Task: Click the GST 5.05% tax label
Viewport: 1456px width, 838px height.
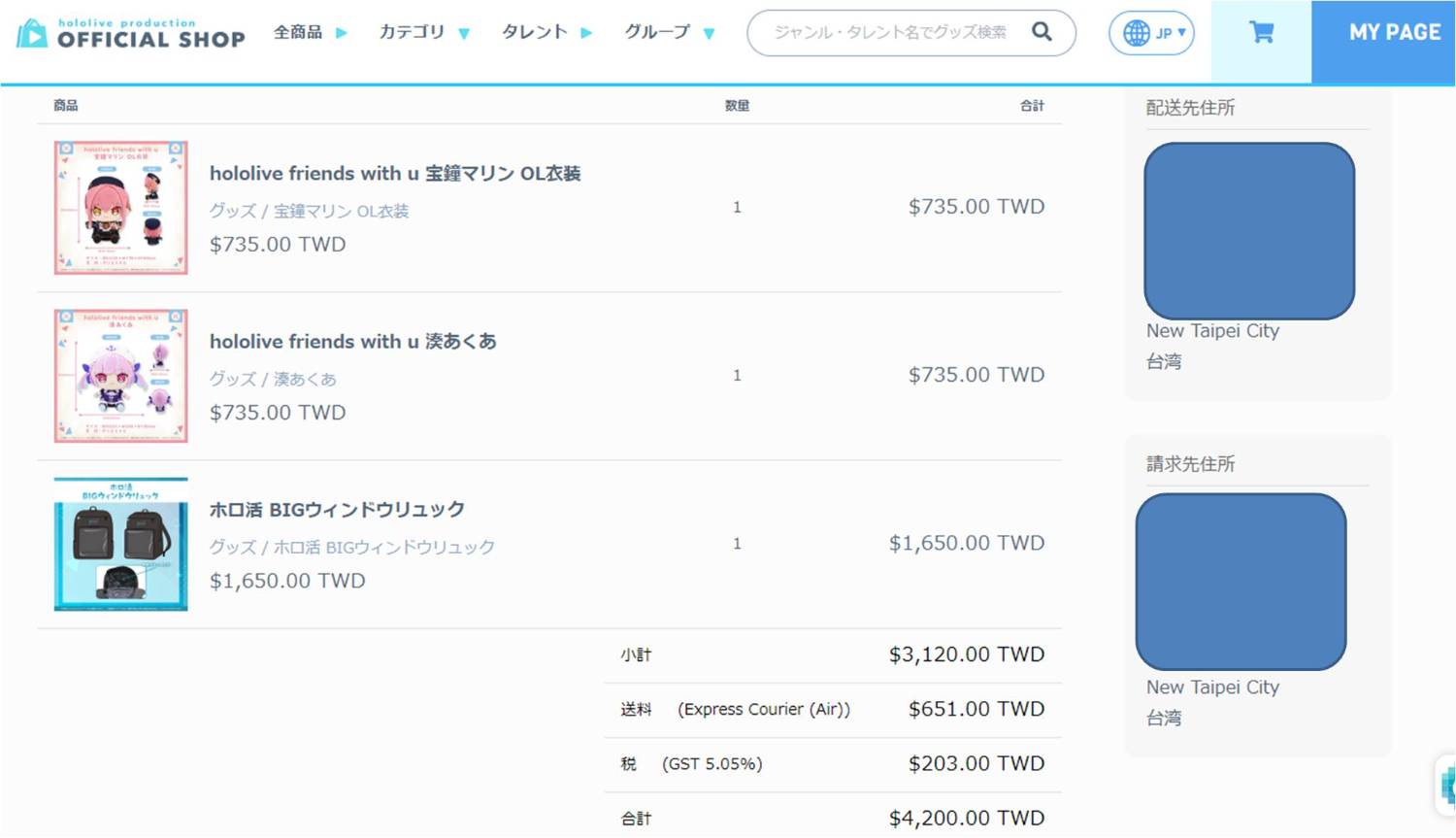Action: coord(712,764)
